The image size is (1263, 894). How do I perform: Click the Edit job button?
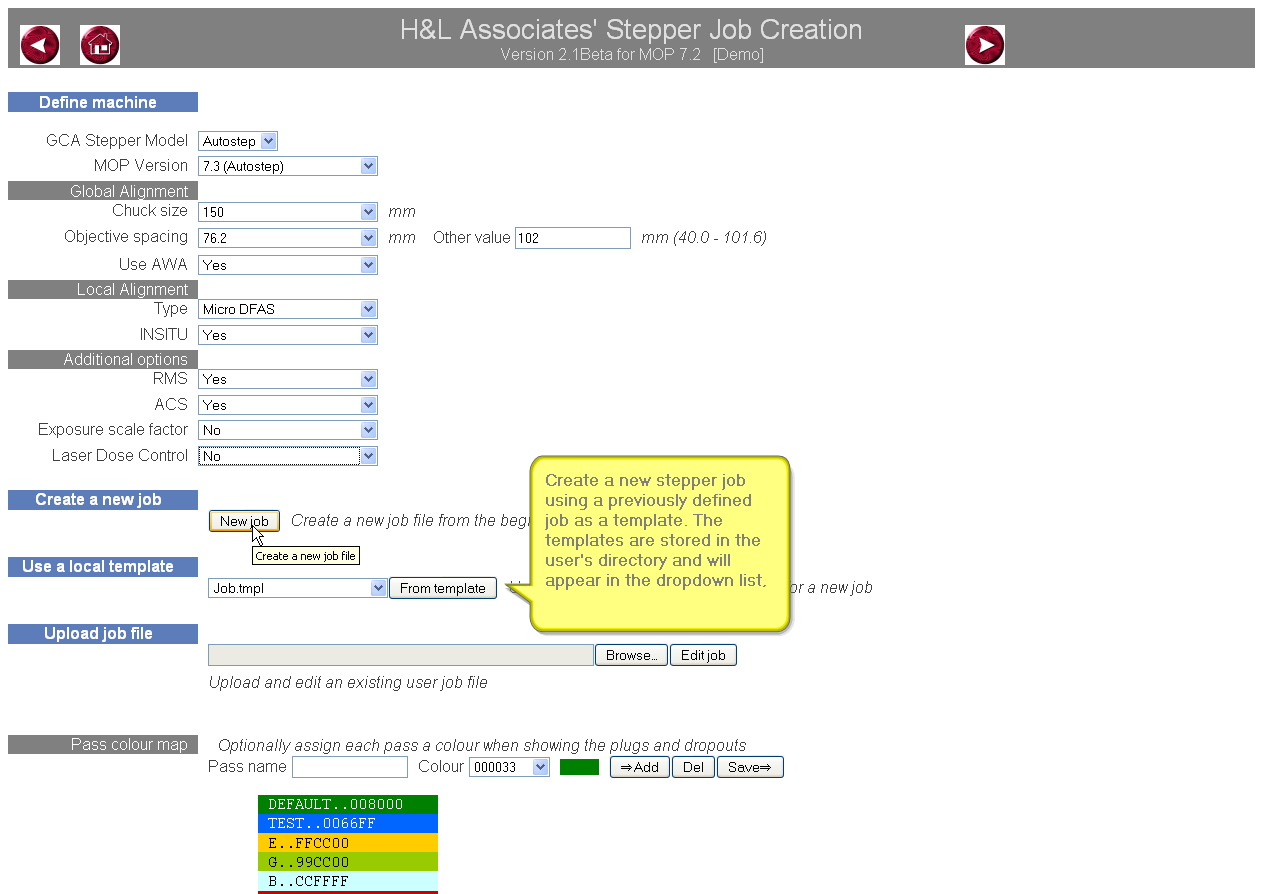tap(703, 655)
